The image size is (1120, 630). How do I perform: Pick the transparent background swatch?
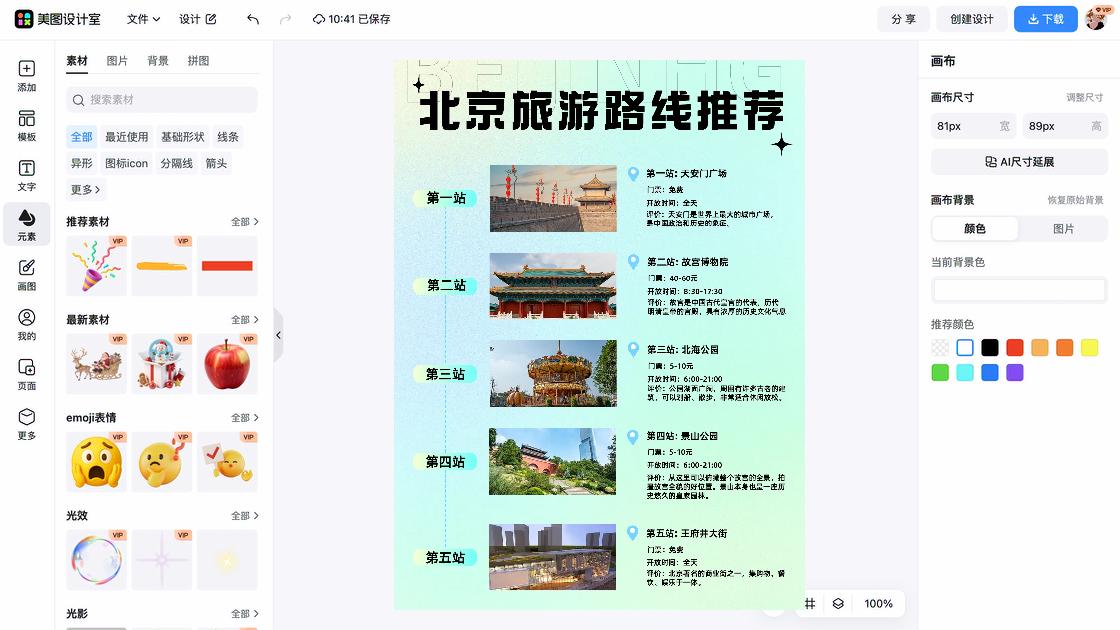pos(940,348)
